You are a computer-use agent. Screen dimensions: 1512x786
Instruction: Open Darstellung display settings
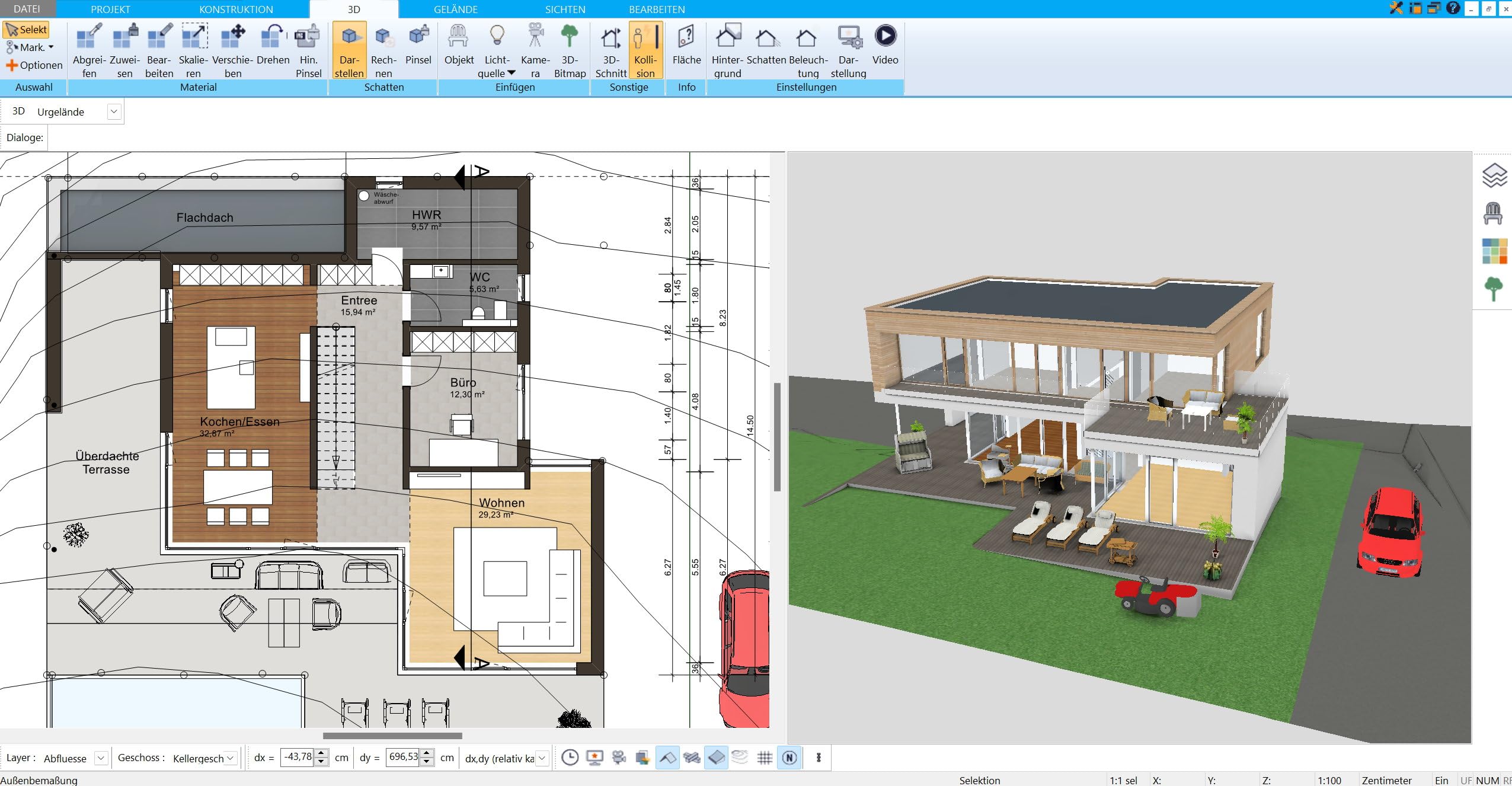(848, 50)
